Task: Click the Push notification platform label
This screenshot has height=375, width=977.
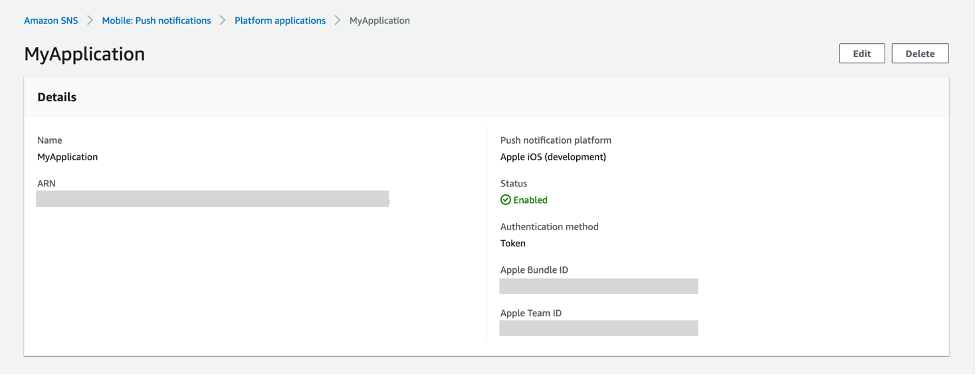Action: click(556, 140)
